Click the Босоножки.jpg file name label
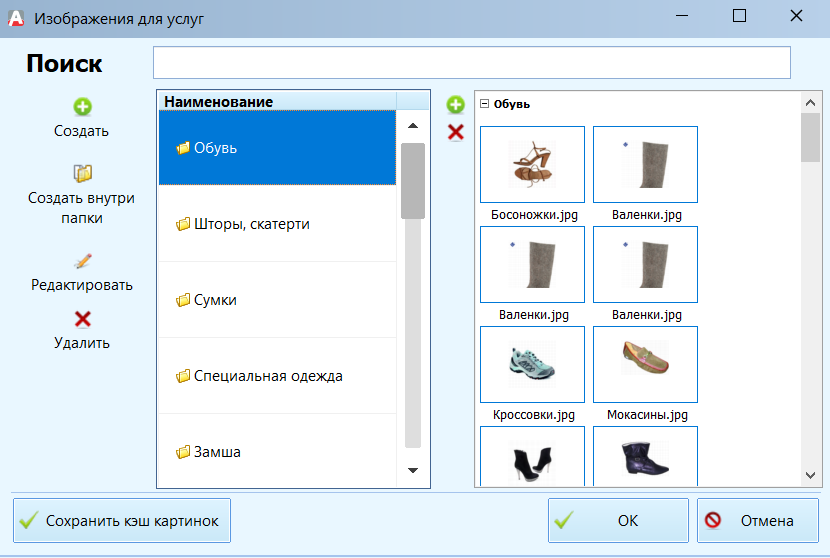Viewport: 830px width, 558px height. point(534,215)
